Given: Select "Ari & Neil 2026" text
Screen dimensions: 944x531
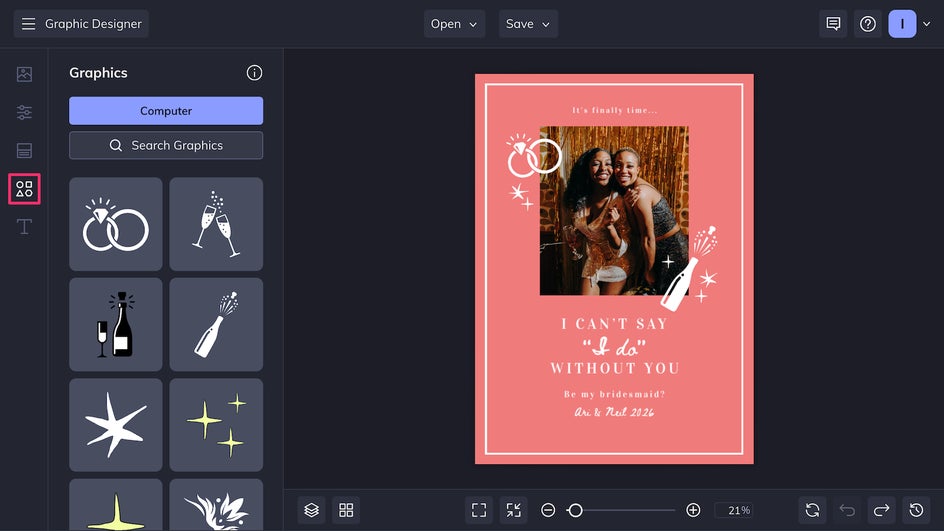Looking at the screenshot, I should [614, 412].
